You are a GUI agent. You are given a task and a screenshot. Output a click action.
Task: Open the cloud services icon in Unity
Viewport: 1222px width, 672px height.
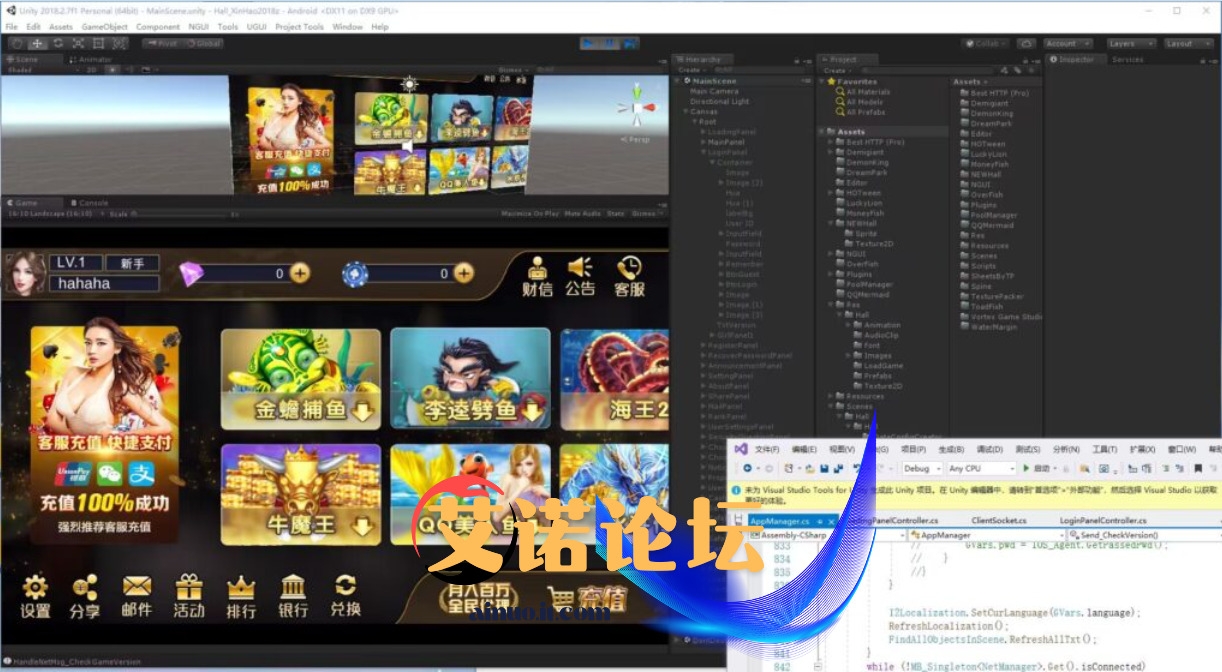(x=1026, y=43)
